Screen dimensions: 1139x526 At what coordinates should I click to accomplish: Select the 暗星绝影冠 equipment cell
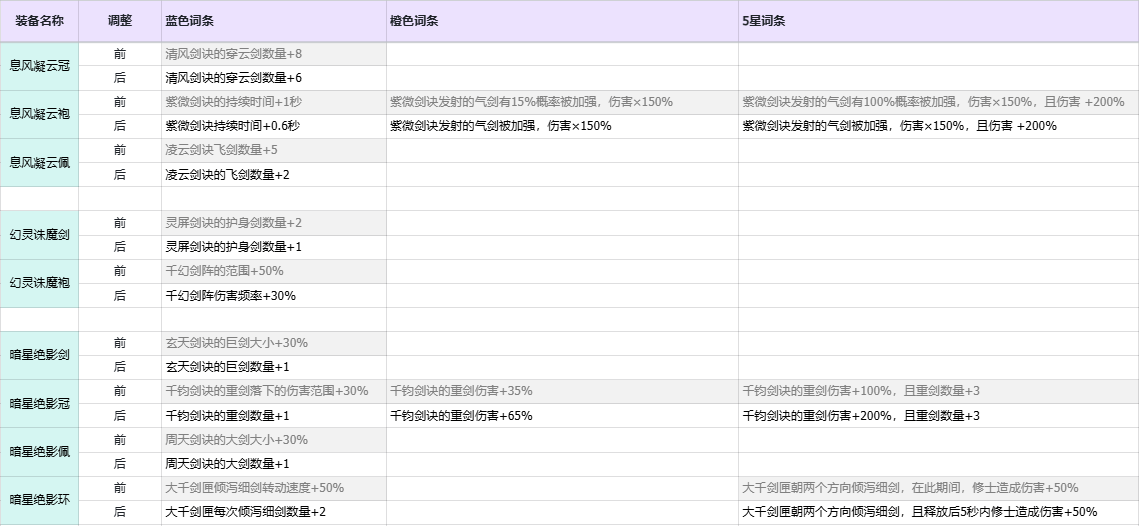[x=40, y=404]
